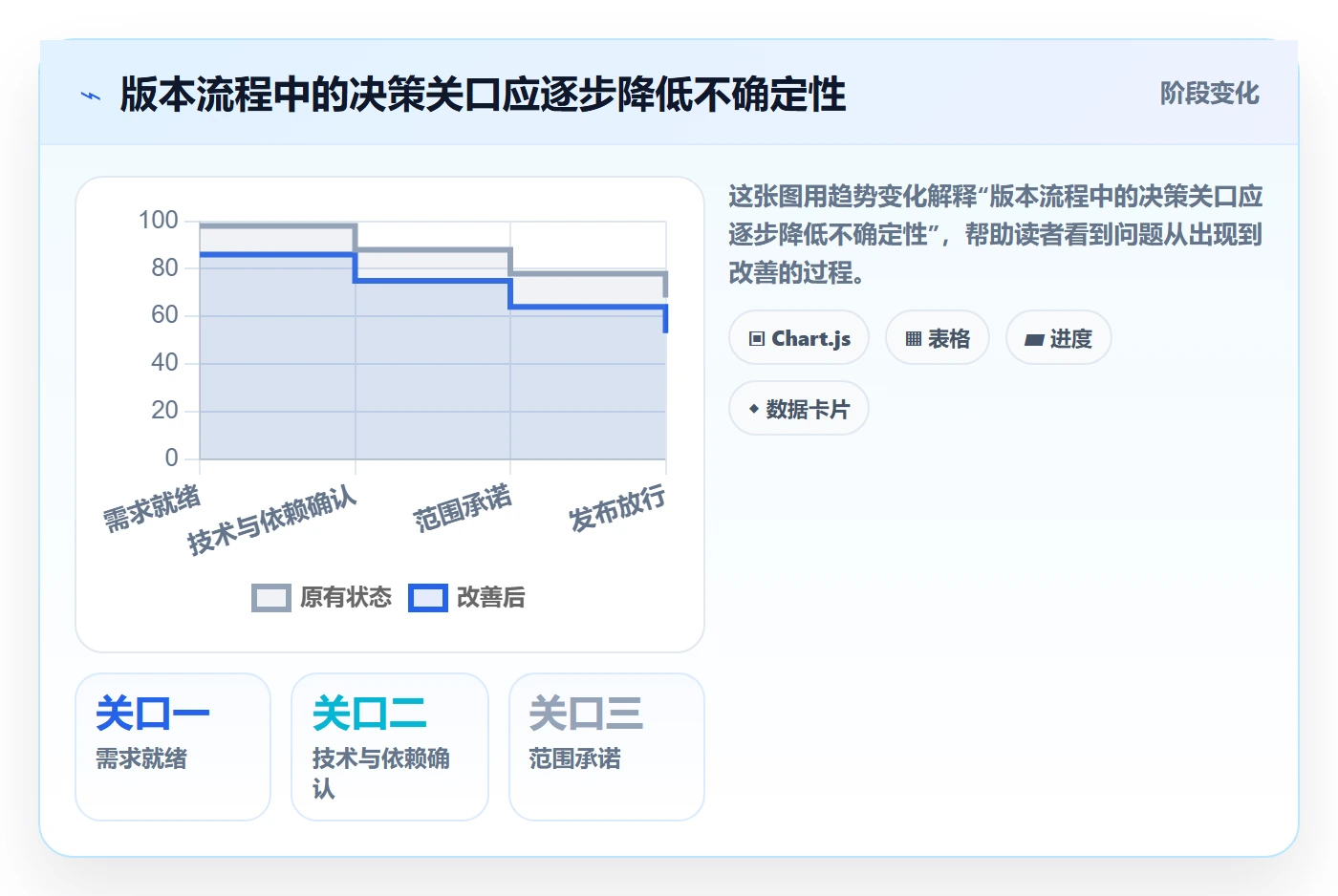1338x896 pixels.
Task: Open the 关口一 需求就绪 card
Action: [173, 747]
